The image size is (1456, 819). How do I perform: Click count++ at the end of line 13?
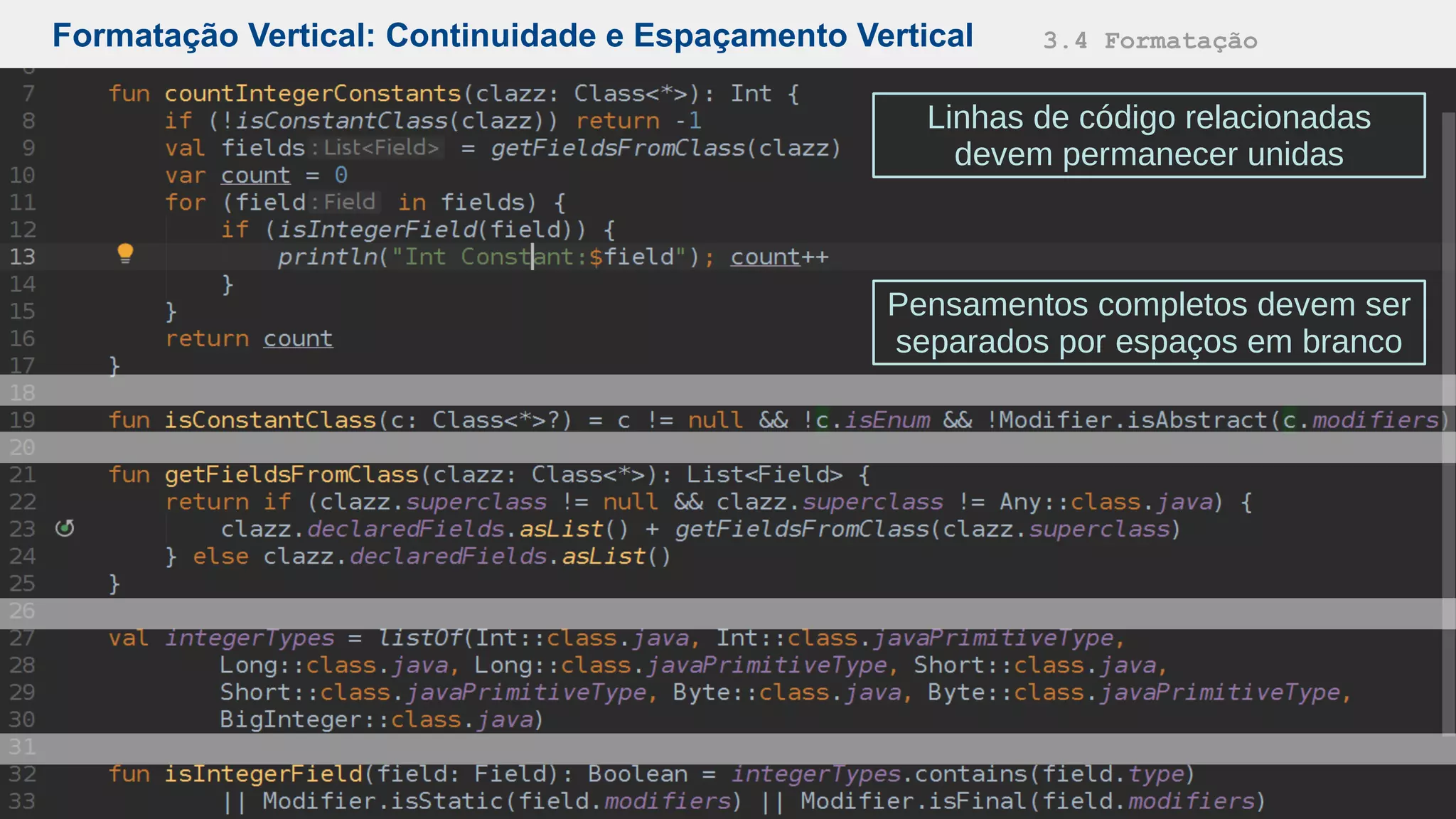point(780,257)
